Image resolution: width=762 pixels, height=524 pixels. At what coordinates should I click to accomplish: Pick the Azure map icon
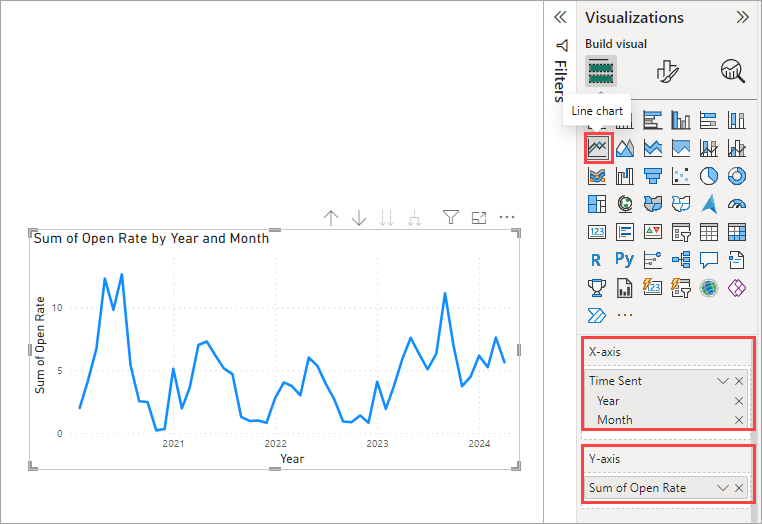click(x=709, y=204)
